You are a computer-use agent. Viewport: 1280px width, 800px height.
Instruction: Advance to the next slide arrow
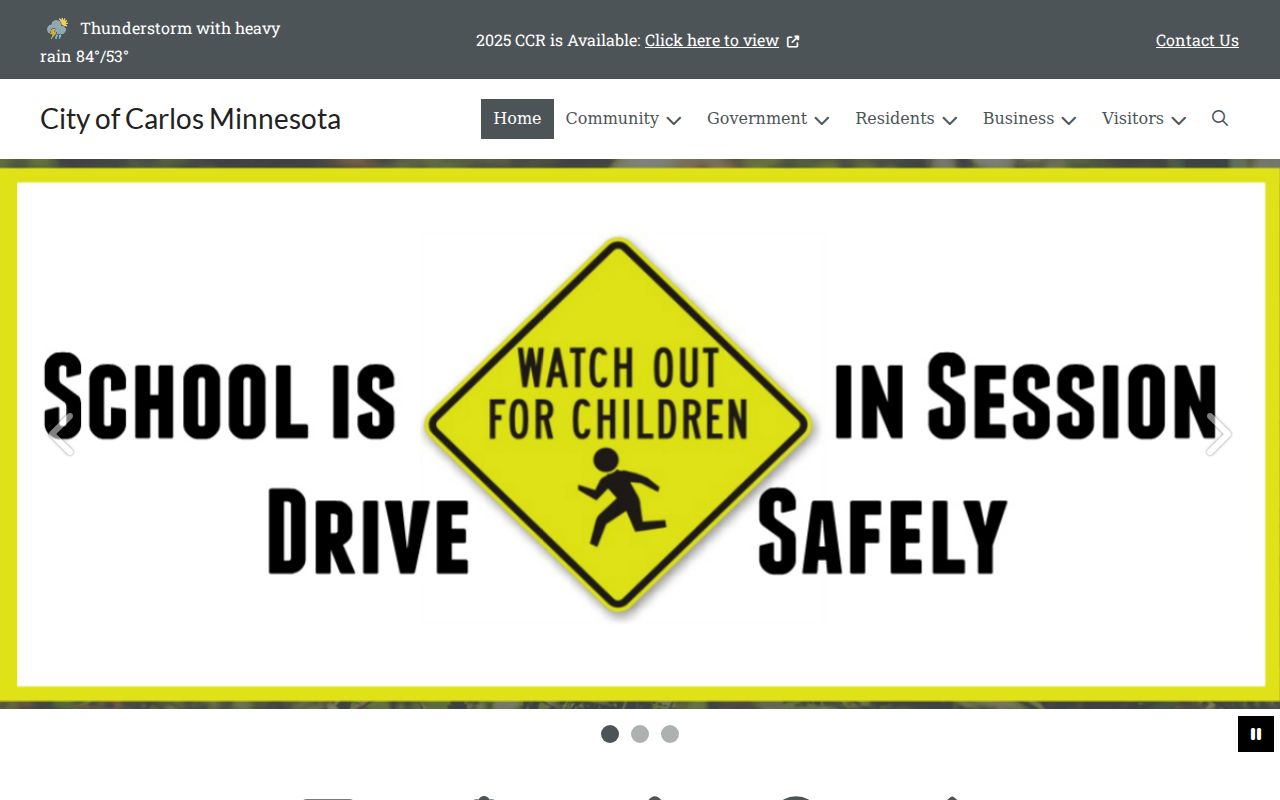(1218, 434)
